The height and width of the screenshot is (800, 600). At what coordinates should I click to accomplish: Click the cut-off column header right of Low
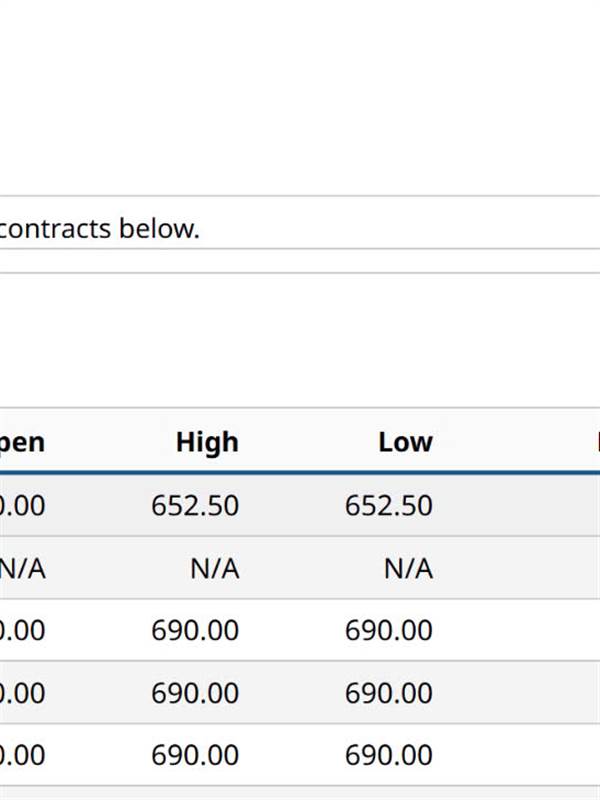click(596, 442)
